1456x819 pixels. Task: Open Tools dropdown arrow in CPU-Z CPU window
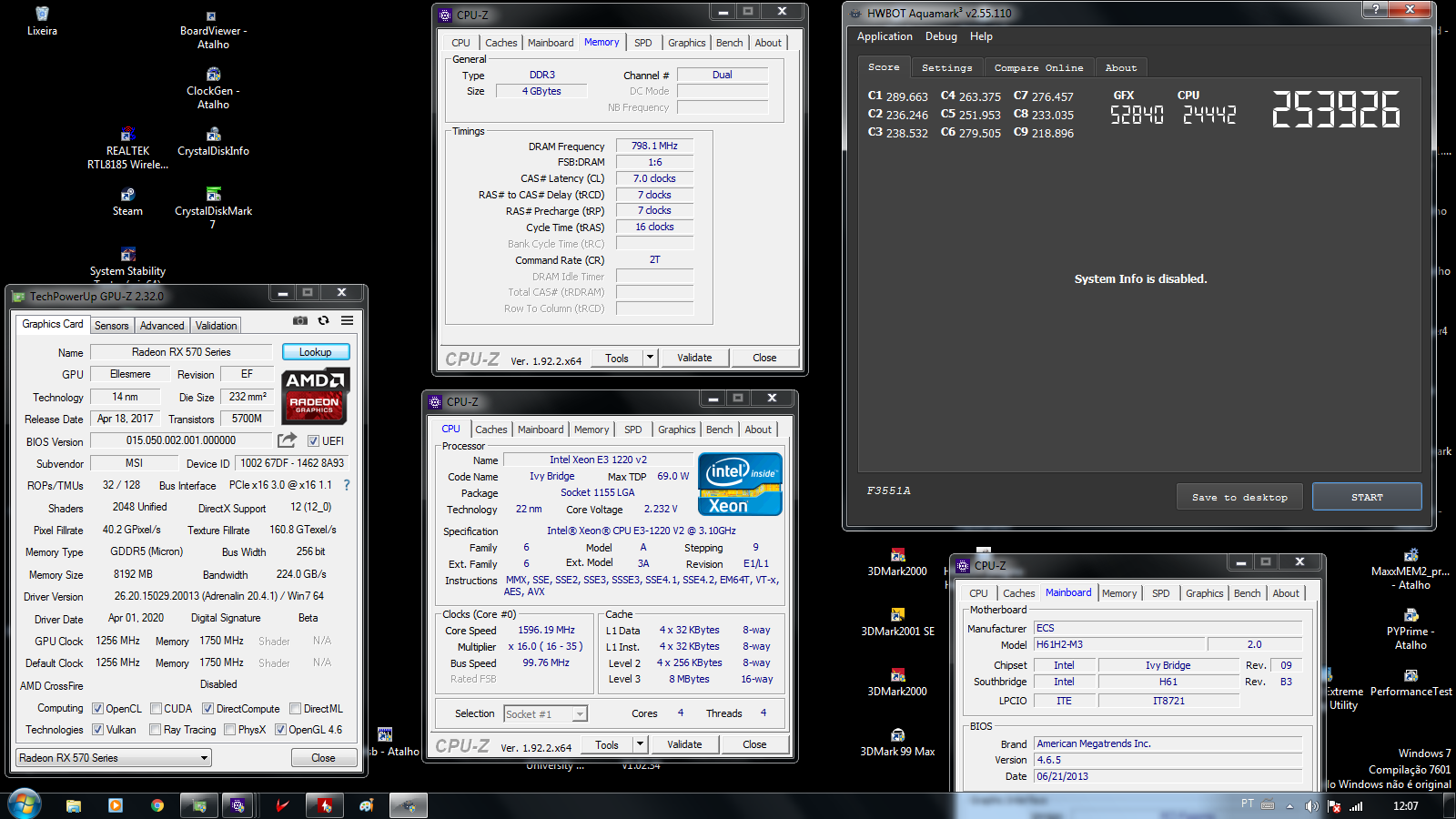point(640,744)
